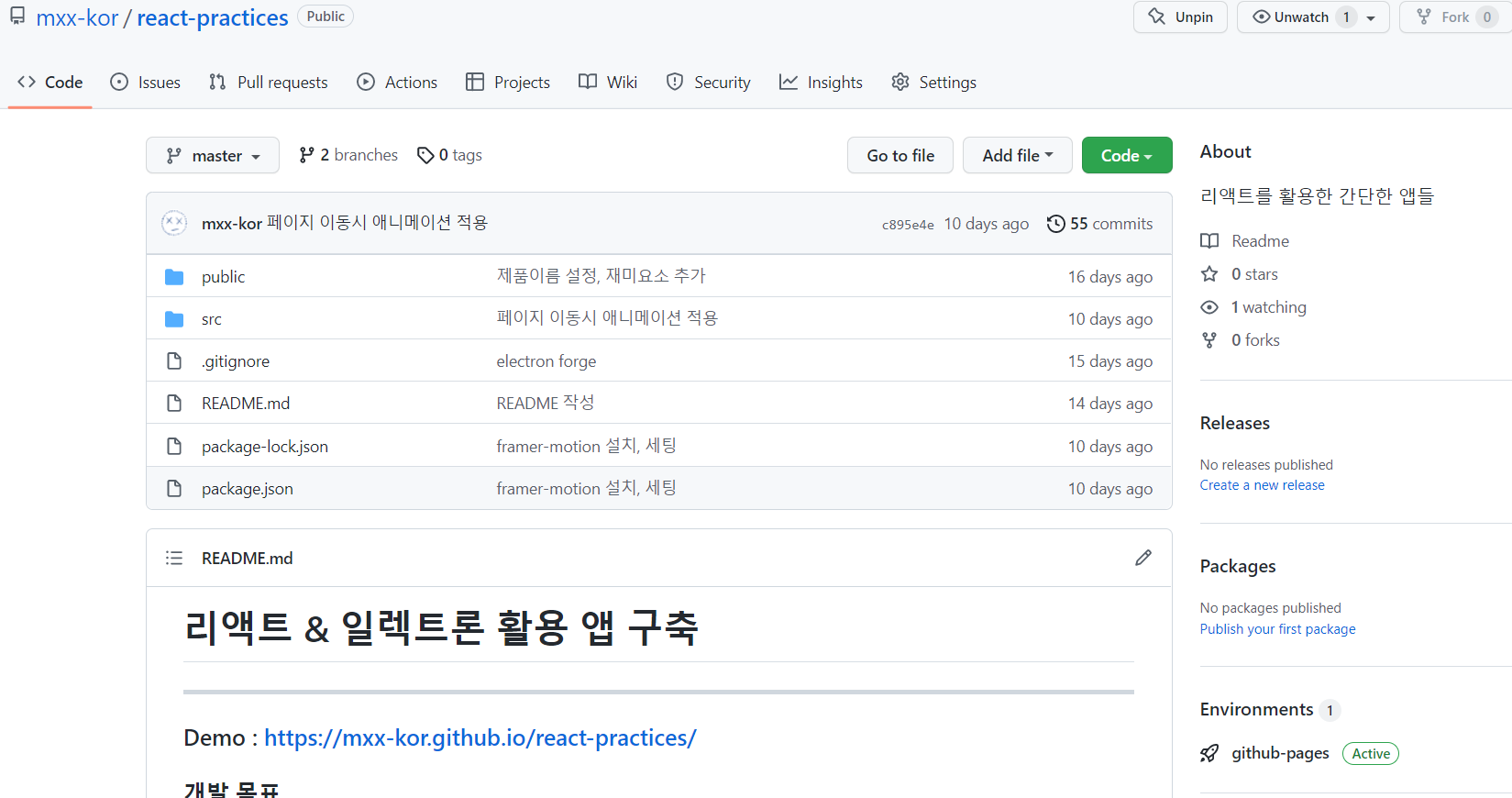Click Publish your first package

(x=1278, y=629)
